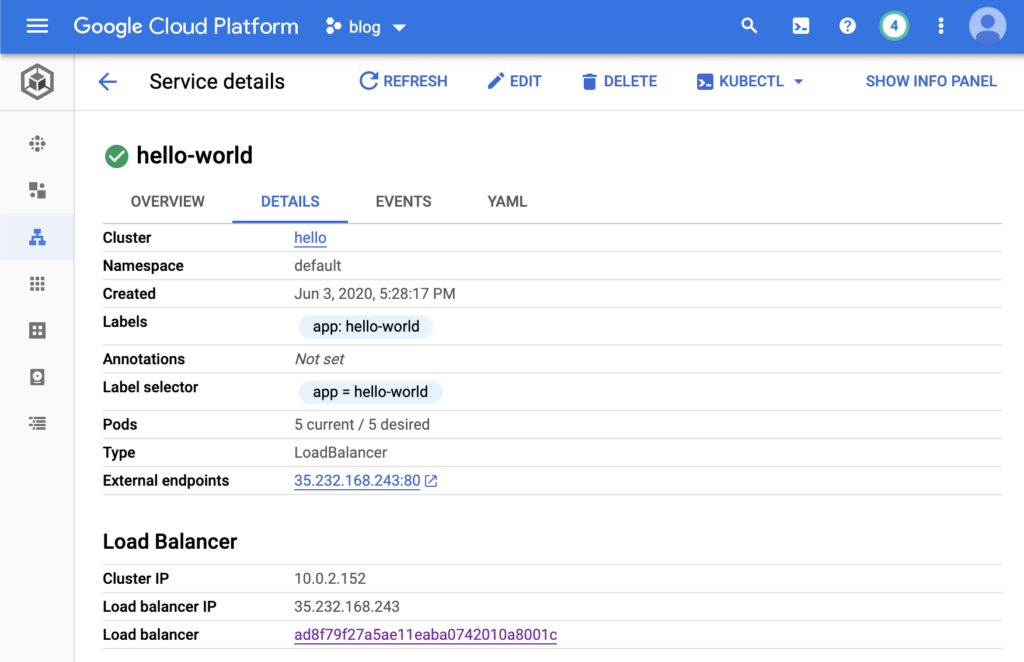Go back with the left arrow

tap(108, 82)
